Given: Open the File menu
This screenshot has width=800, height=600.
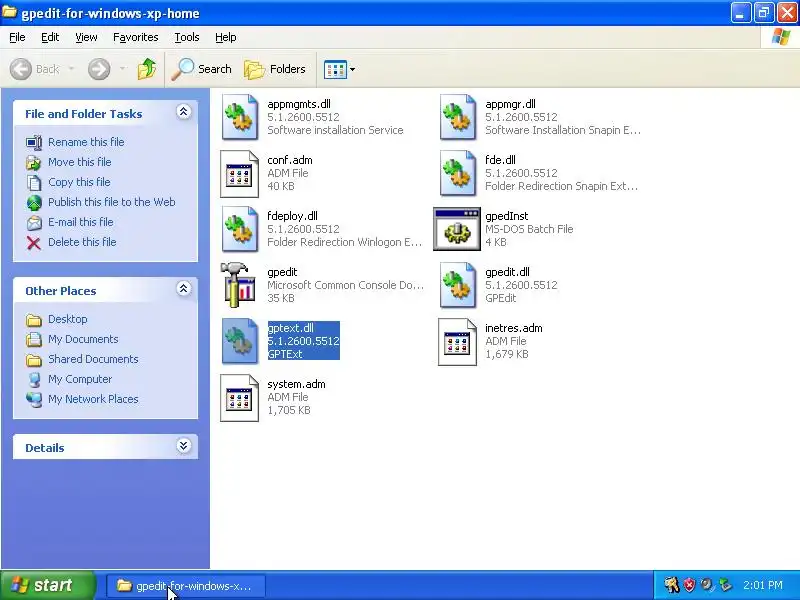Looking at the screenshot, I should click(17, 37).
